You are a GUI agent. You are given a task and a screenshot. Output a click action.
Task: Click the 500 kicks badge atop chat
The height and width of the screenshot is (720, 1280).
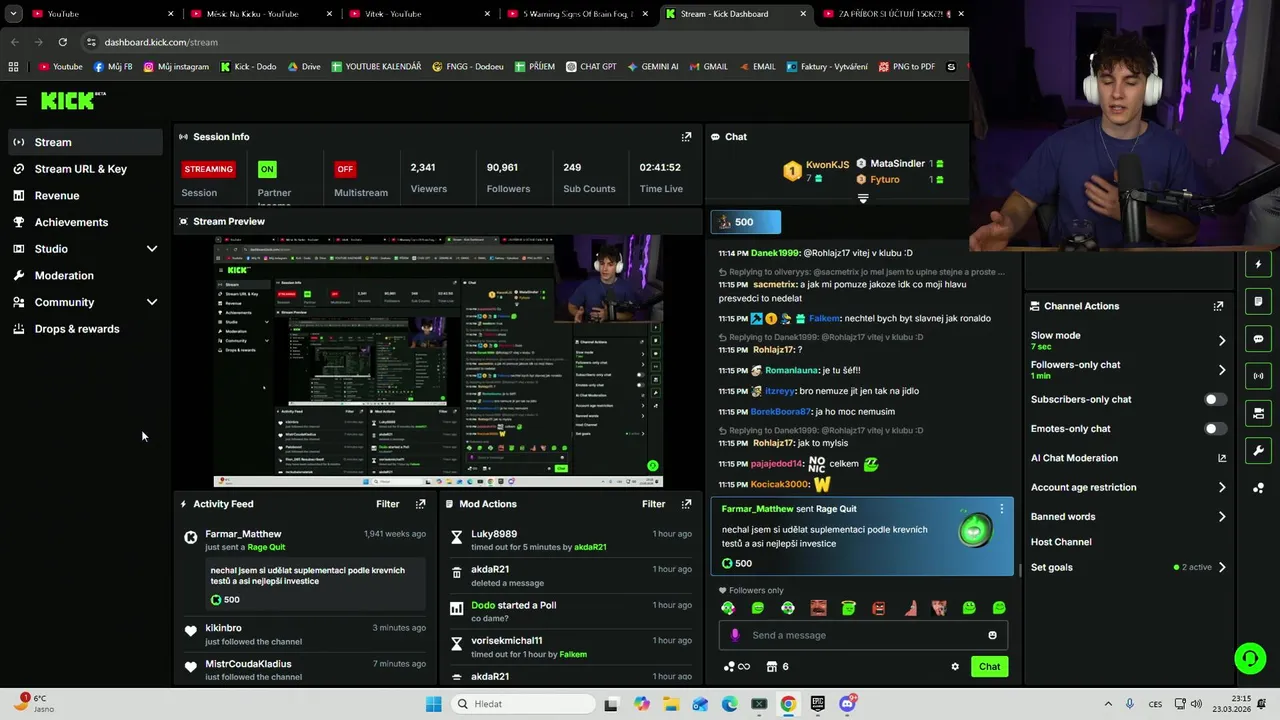click(x=745, y=222)
